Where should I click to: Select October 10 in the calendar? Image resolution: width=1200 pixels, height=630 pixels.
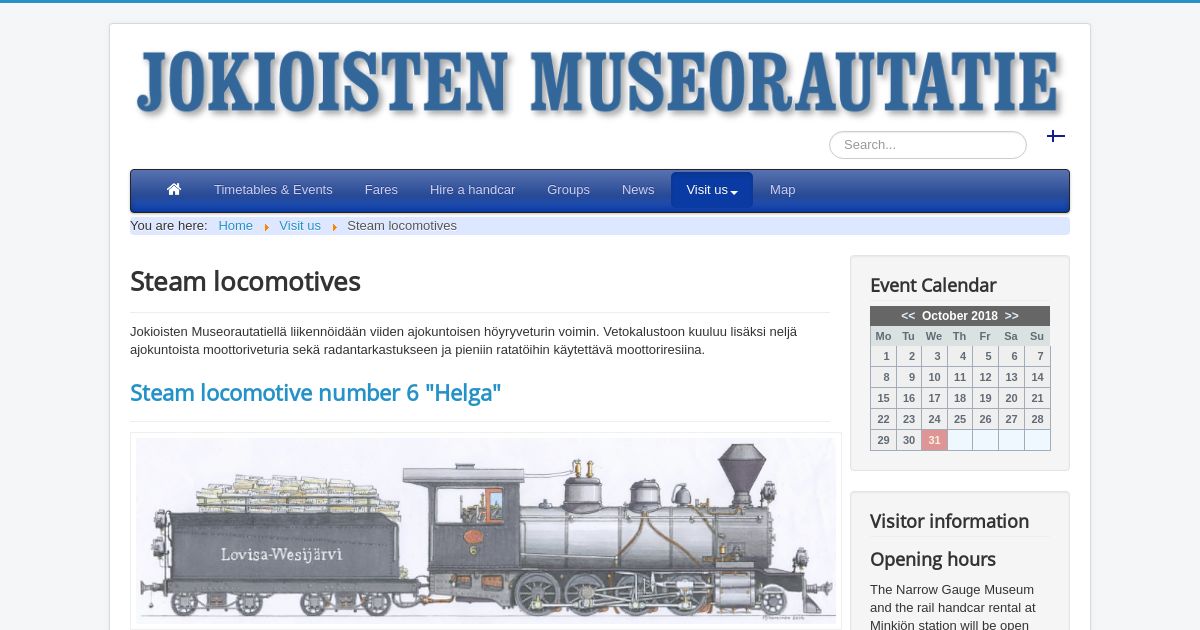934,377
